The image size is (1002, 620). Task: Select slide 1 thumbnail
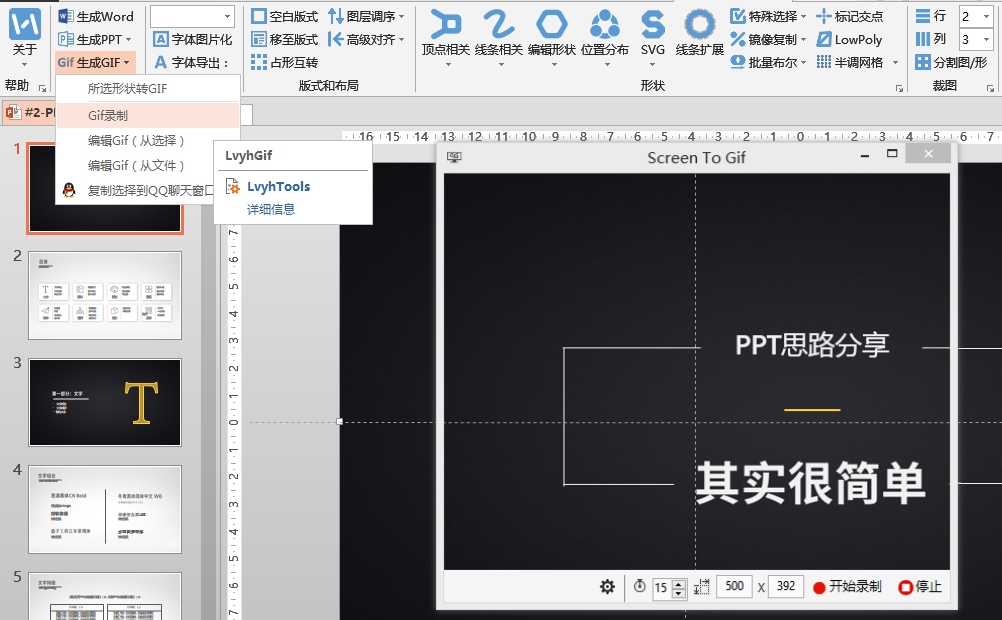[x=105, y=188]
